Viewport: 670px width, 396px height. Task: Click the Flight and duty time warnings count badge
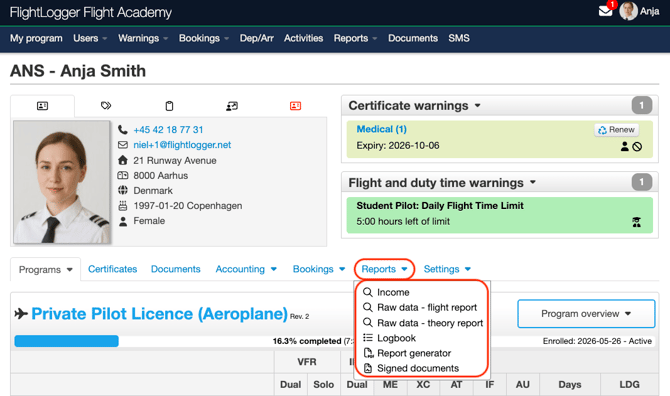[641, 182]
